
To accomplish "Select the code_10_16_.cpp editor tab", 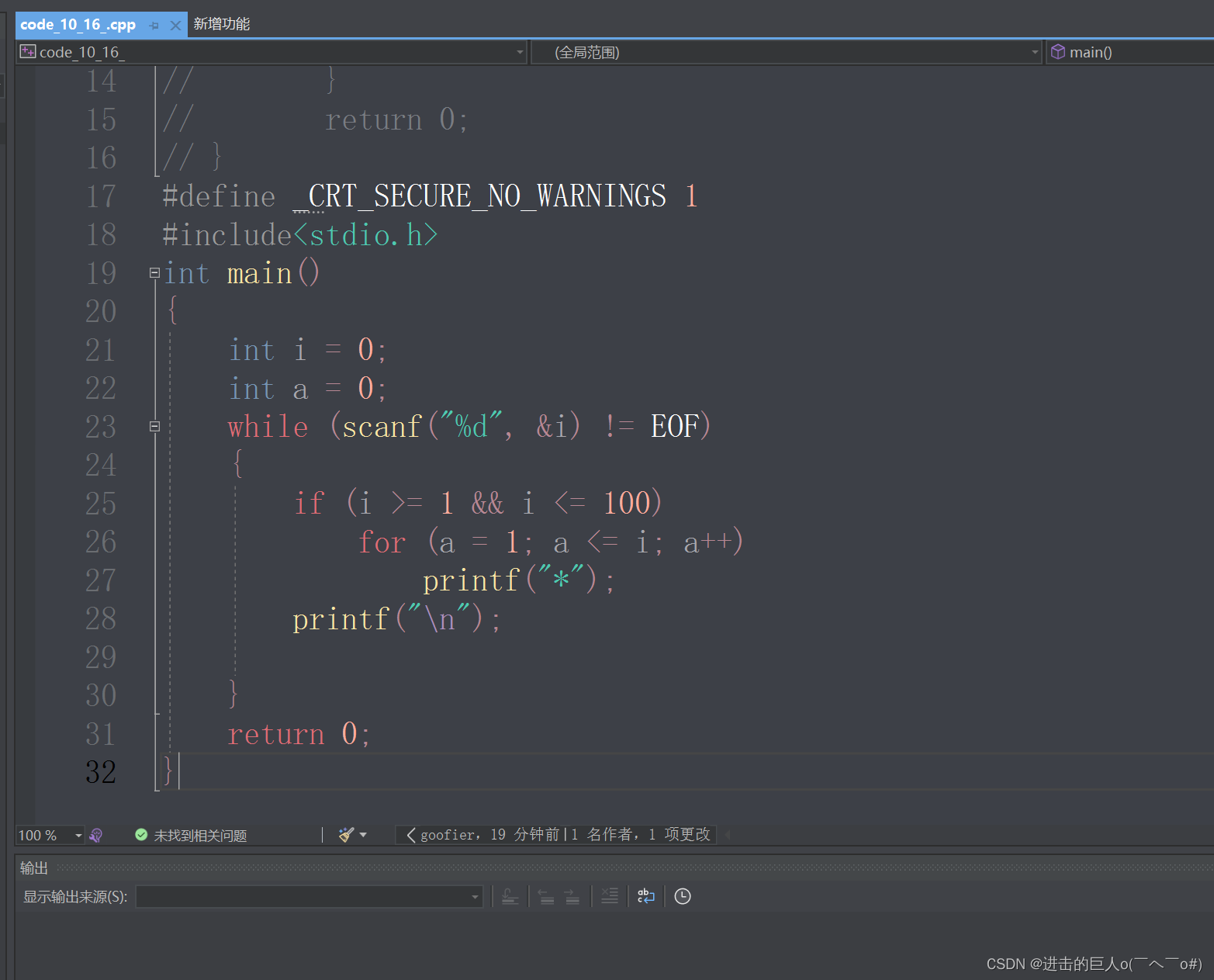I will (x=78, y=24).
